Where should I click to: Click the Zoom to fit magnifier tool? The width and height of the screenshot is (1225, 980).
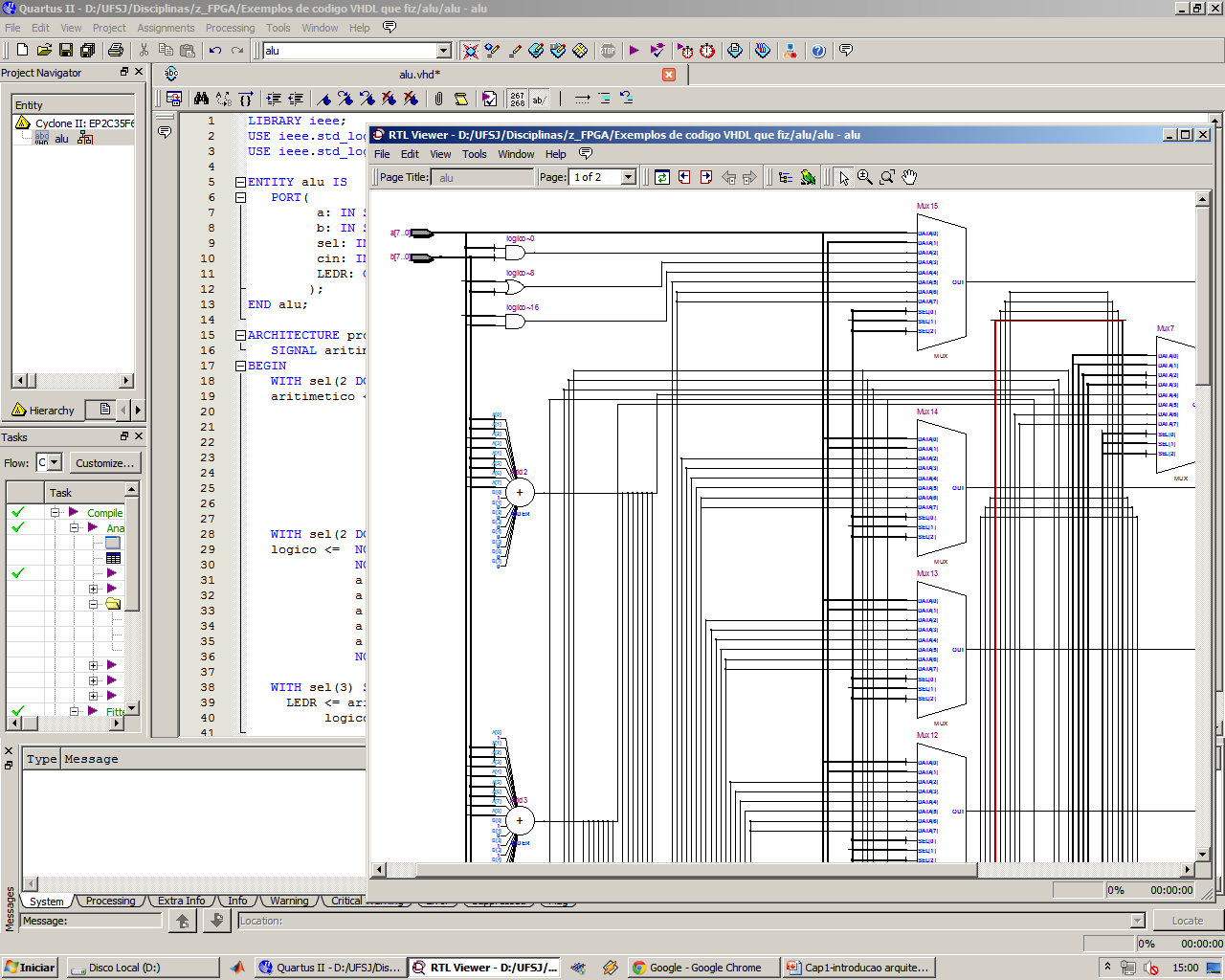pos(887,177)
